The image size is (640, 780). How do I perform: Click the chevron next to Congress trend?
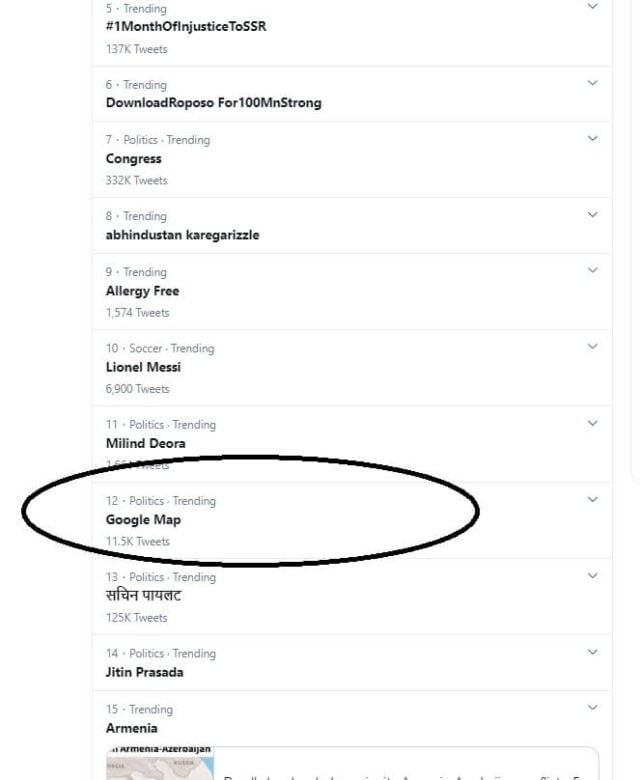tap(592, 138)
